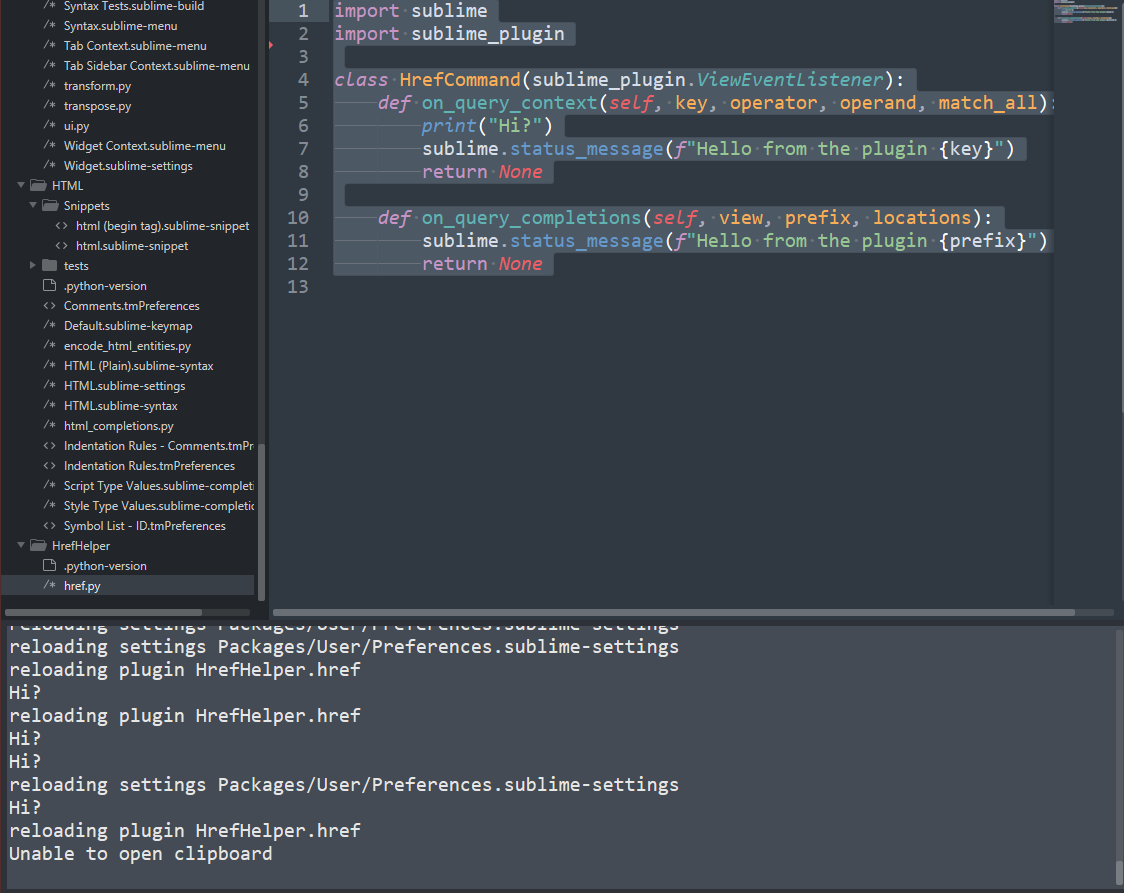Expand the tests folder arrow

pyautogui.click(x=32, y=265)
